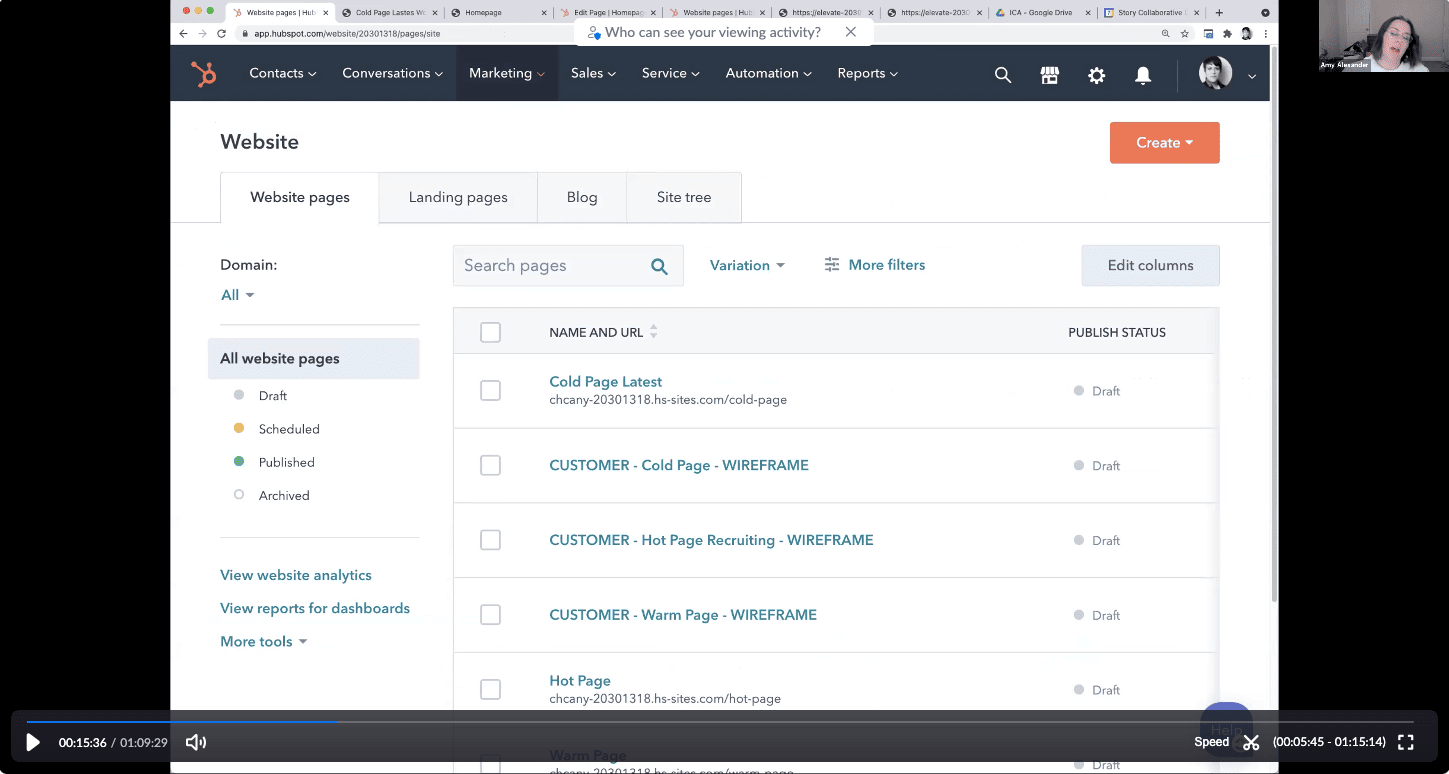Click the browser back arrow

[183, 33]
